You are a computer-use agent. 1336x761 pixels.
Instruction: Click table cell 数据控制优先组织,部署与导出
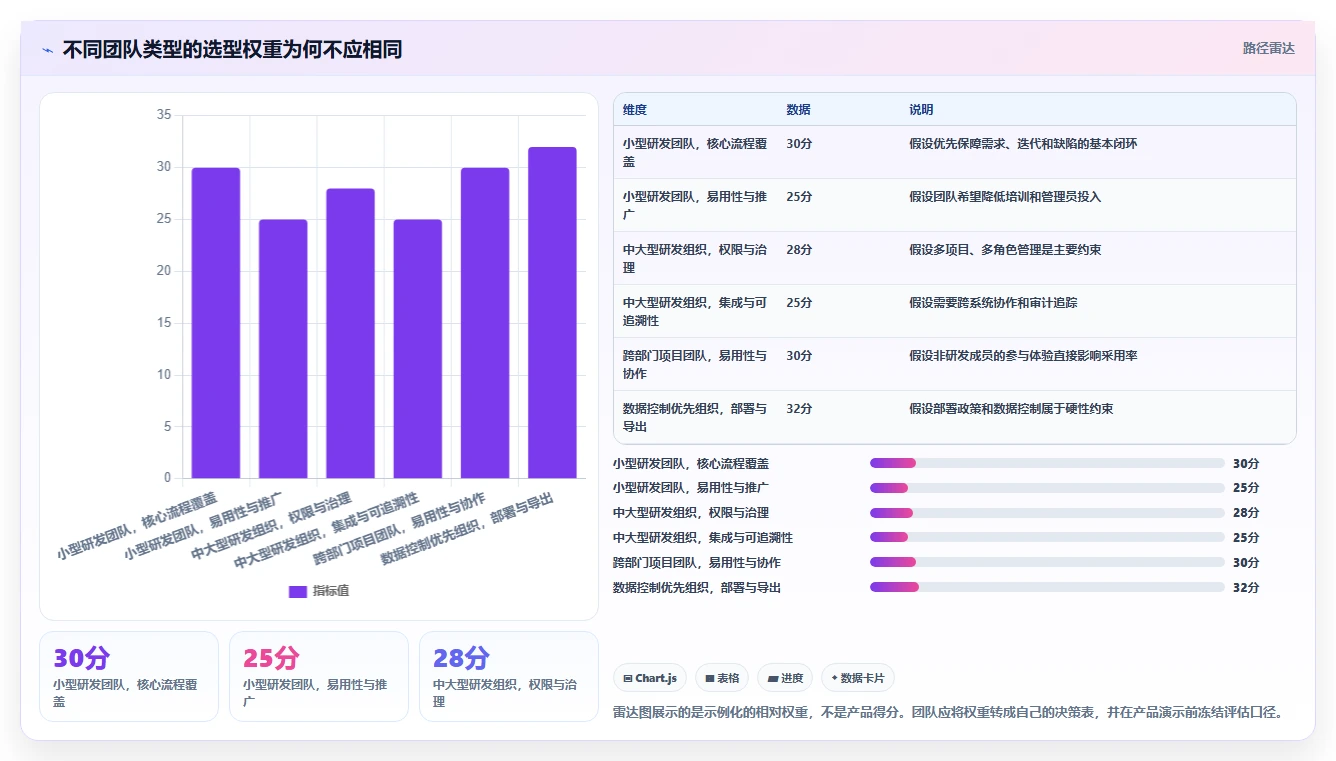click(x=695, y=417)
